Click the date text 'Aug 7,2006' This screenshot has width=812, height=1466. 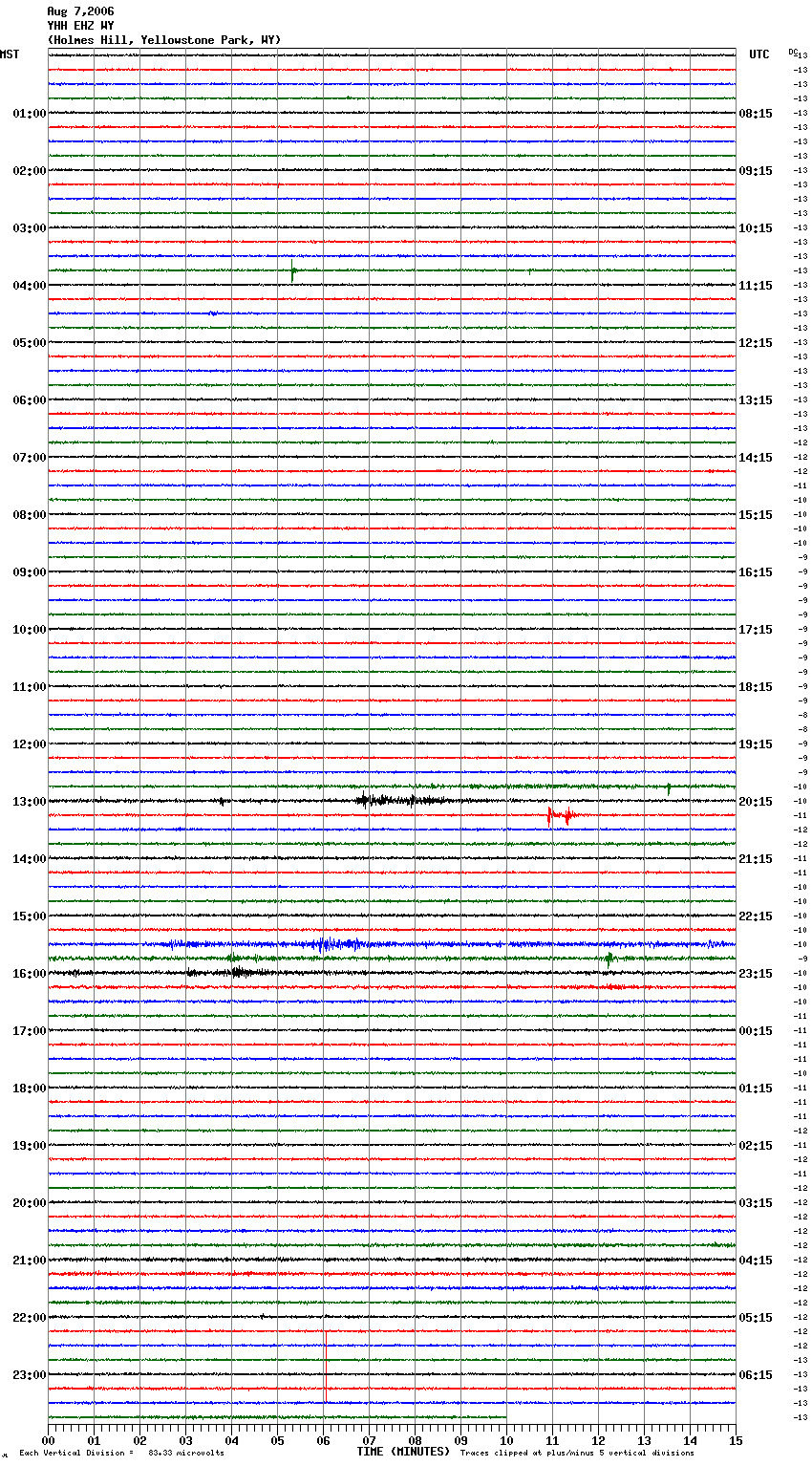click(80, 11)
